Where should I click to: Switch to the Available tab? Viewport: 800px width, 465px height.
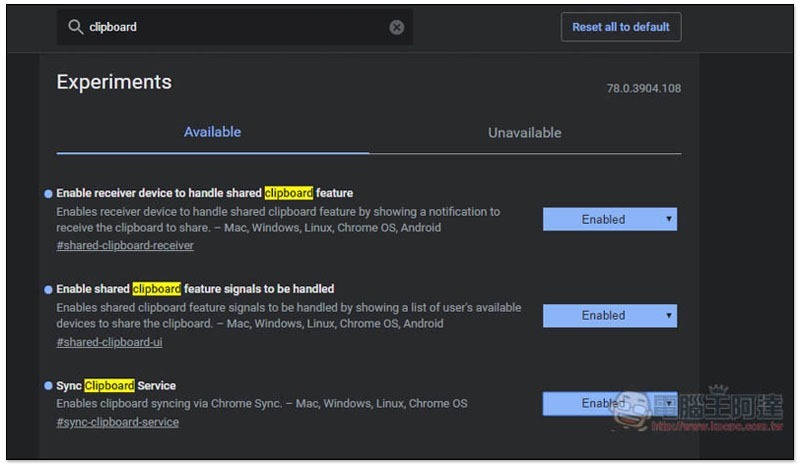point(212,132)
